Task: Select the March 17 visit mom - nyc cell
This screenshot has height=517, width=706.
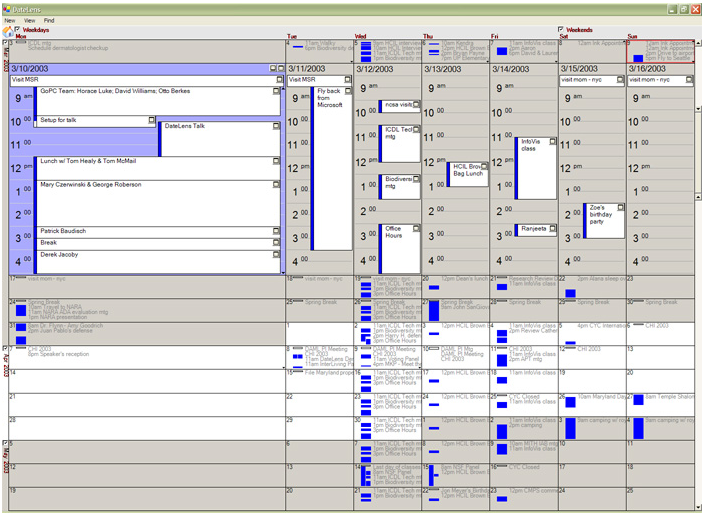Action: (x=147, y=286)
